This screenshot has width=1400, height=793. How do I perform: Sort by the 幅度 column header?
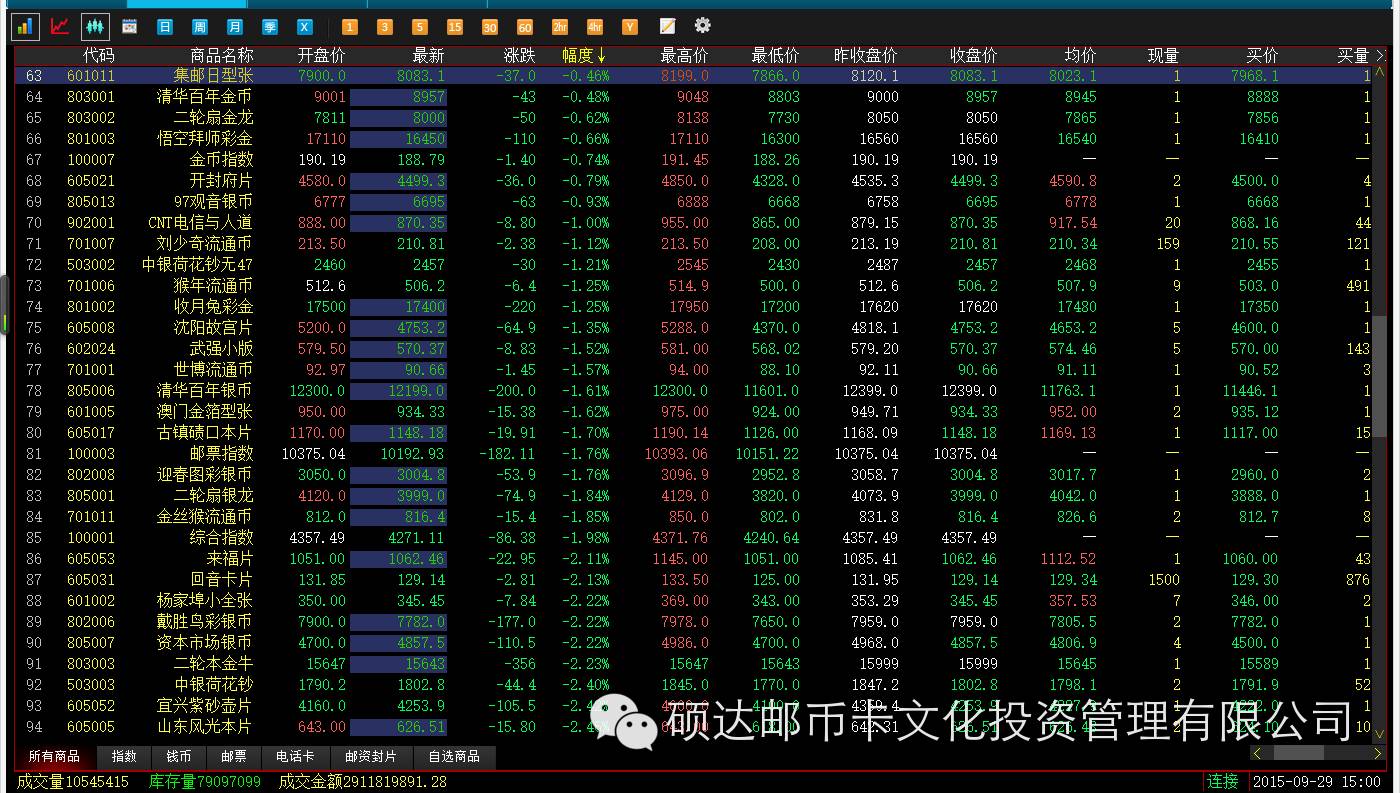[585, 56]
